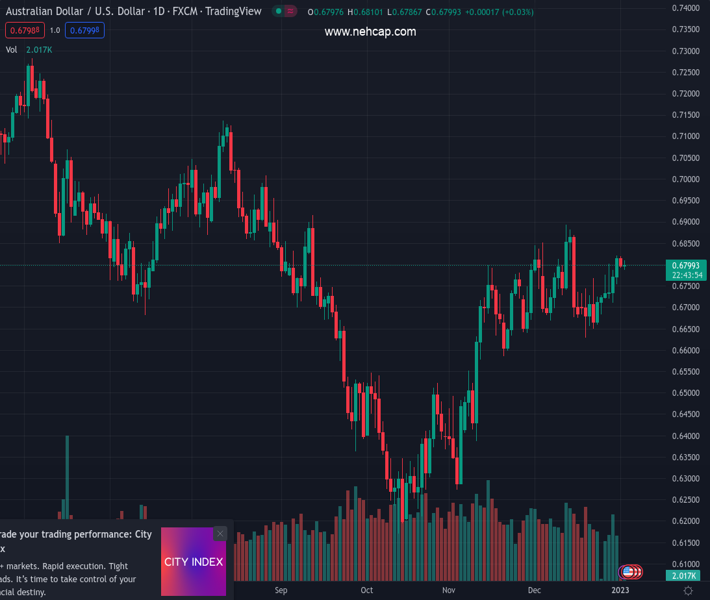
Task: Click the Vol indicator label
Action: point(12,49)
